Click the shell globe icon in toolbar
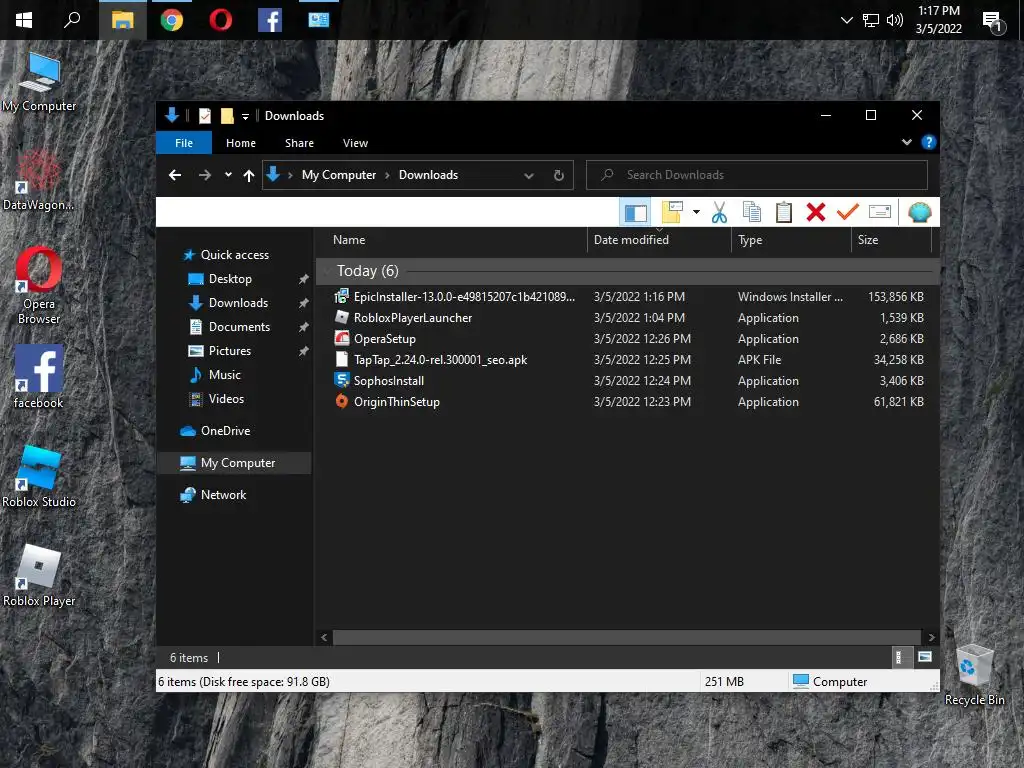Viewport: 1024px width, 768px height. coord(920,212)
